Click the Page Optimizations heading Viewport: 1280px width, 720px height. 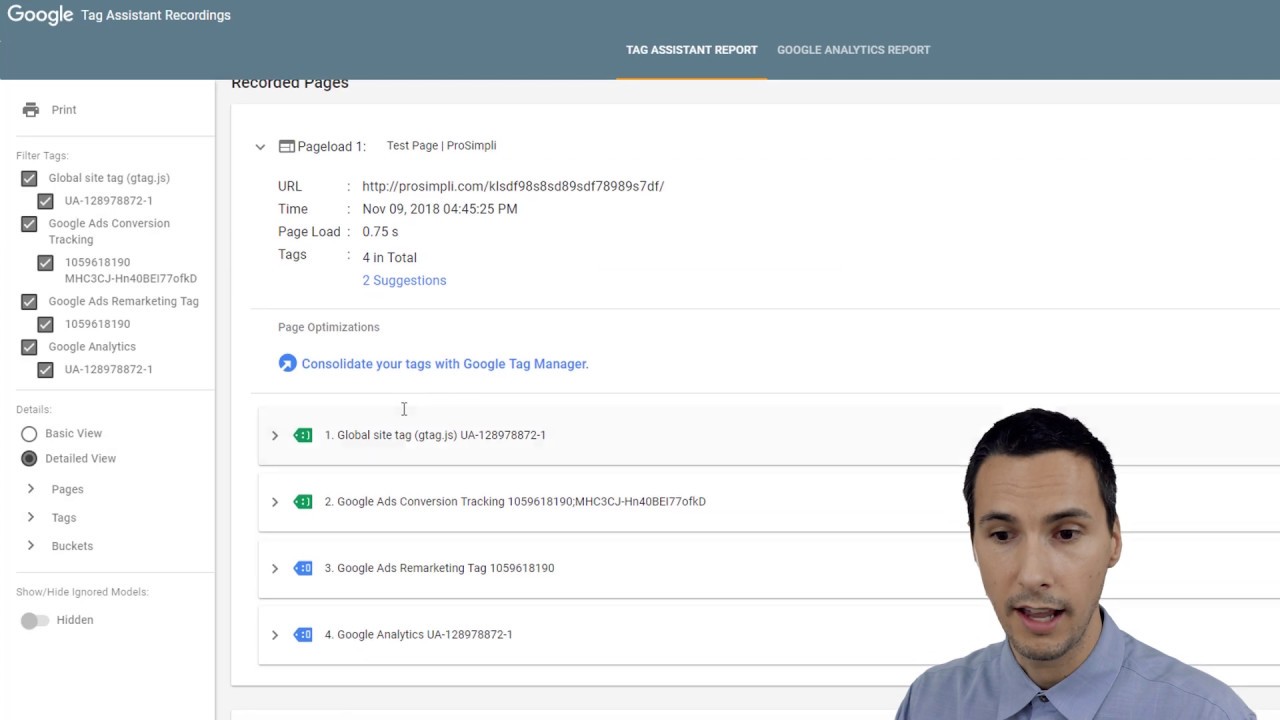point(329,327)
